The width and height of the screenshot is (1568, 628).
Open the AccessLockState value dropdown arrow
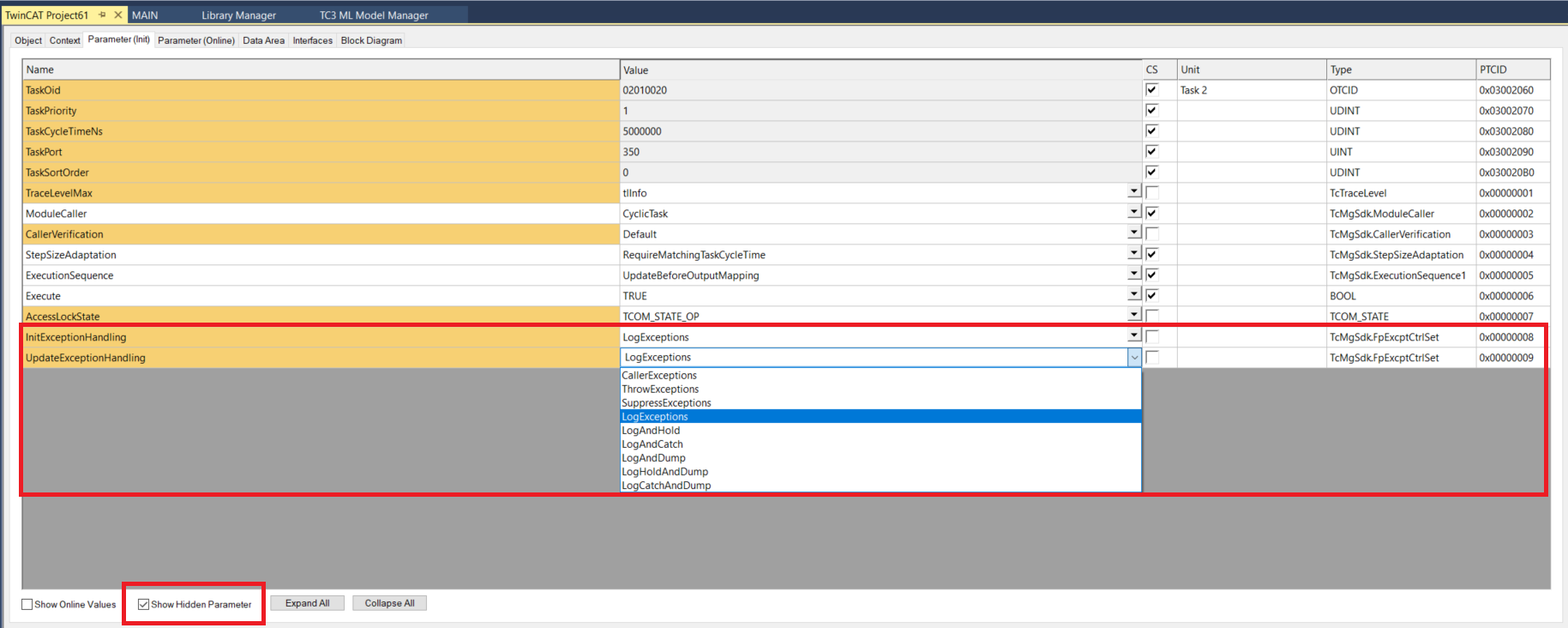(x=1134, y=315)
